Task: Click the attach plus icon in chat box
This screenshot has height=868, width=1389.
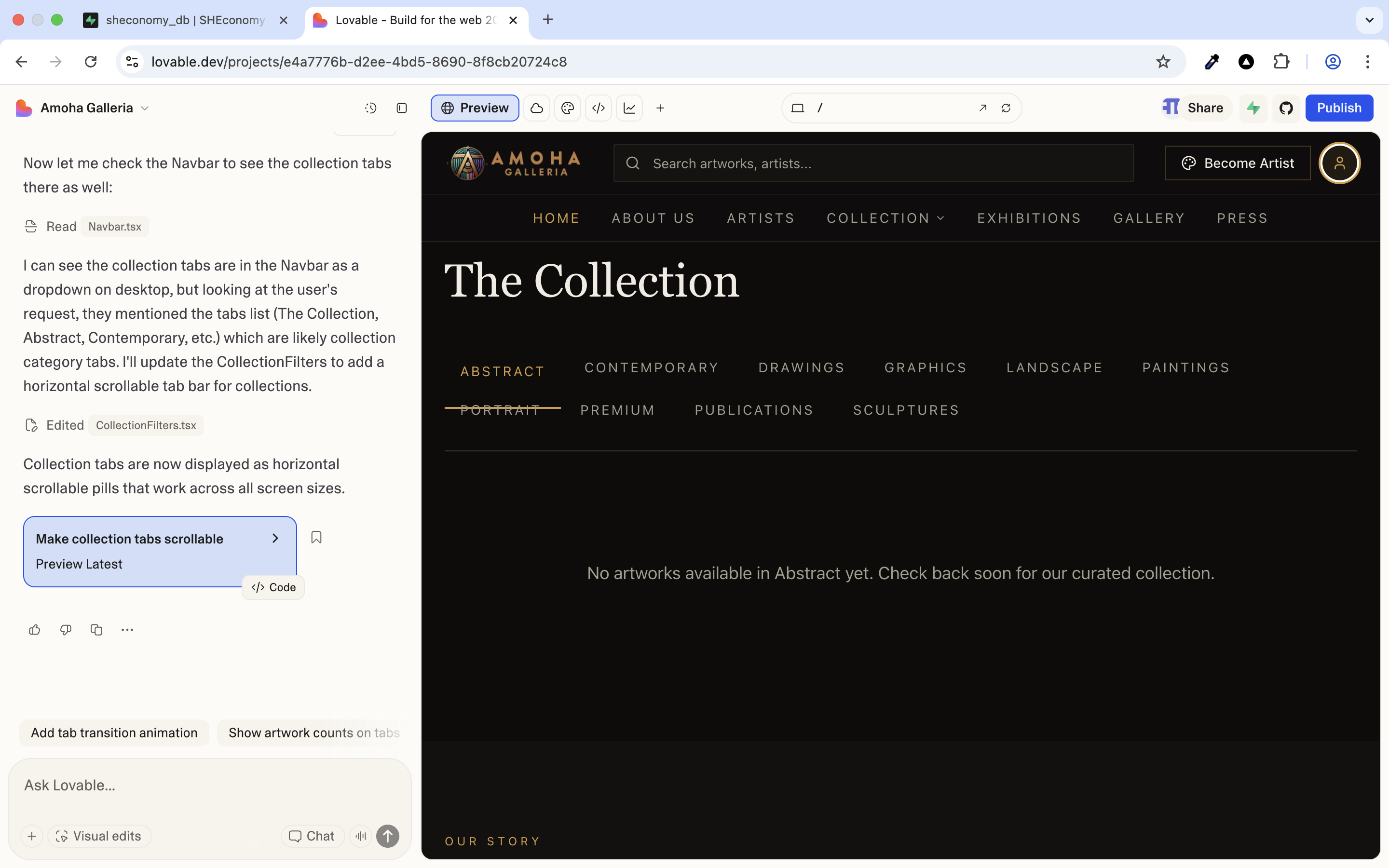Action: 32,836
